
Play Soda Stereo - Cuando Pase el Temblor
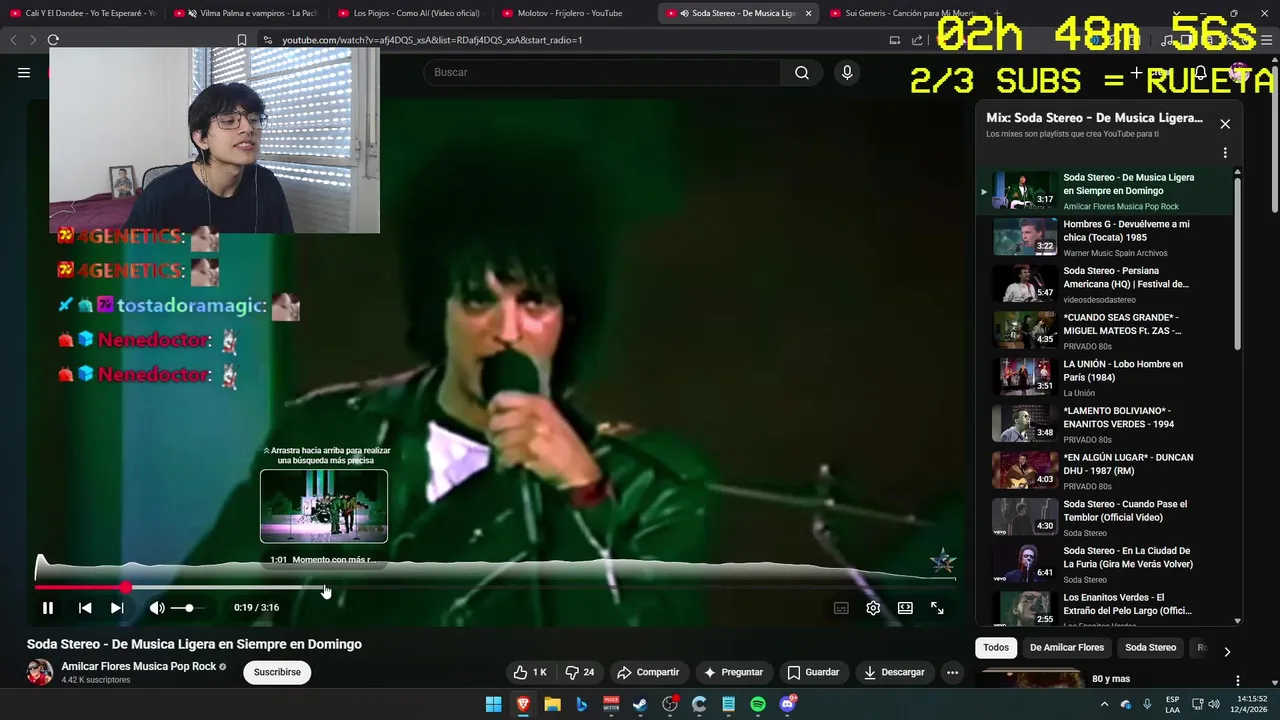[1105, 517]
